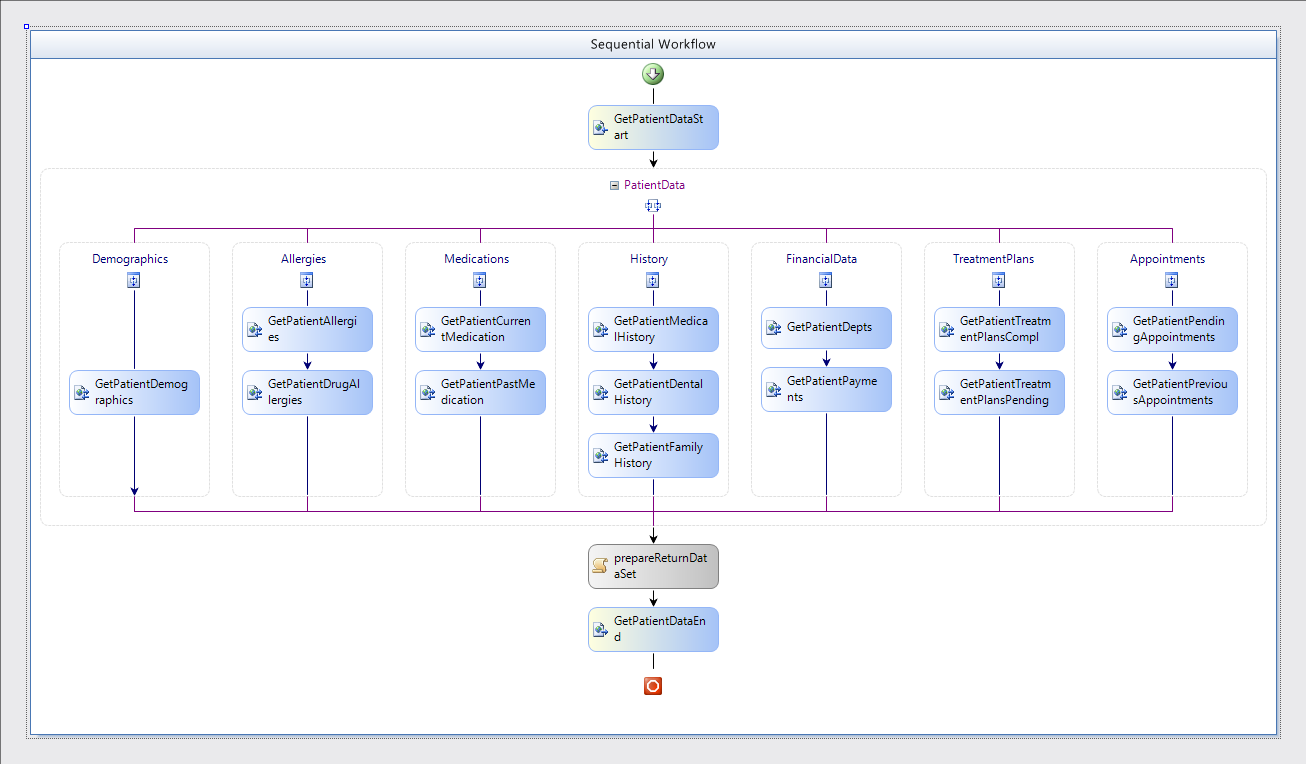Click the icon in GetPatientCurrentMedication activity

428,330
